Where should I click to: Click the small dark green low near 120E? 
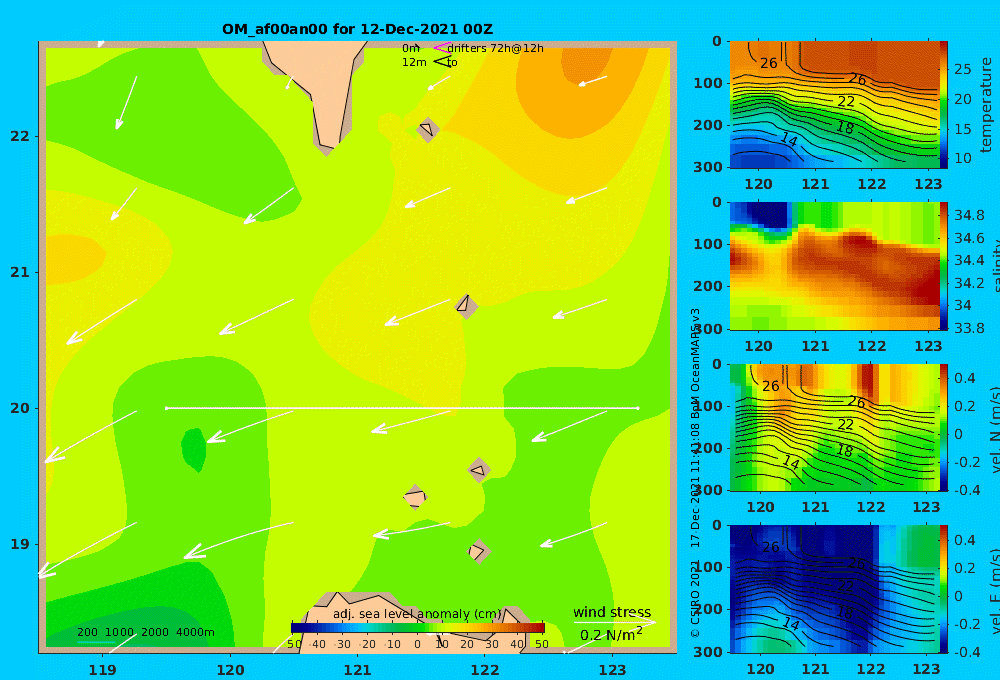click(x=194, y=449)
